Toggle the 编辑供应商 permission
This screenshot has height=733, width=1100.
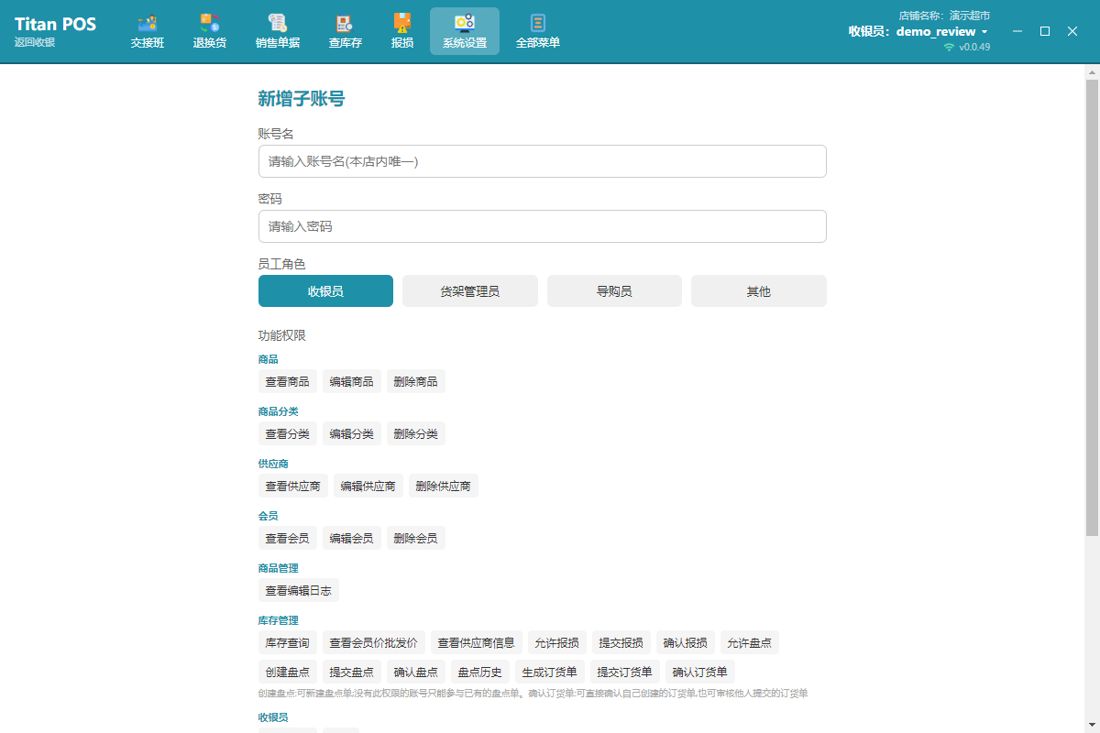(368, 486)
